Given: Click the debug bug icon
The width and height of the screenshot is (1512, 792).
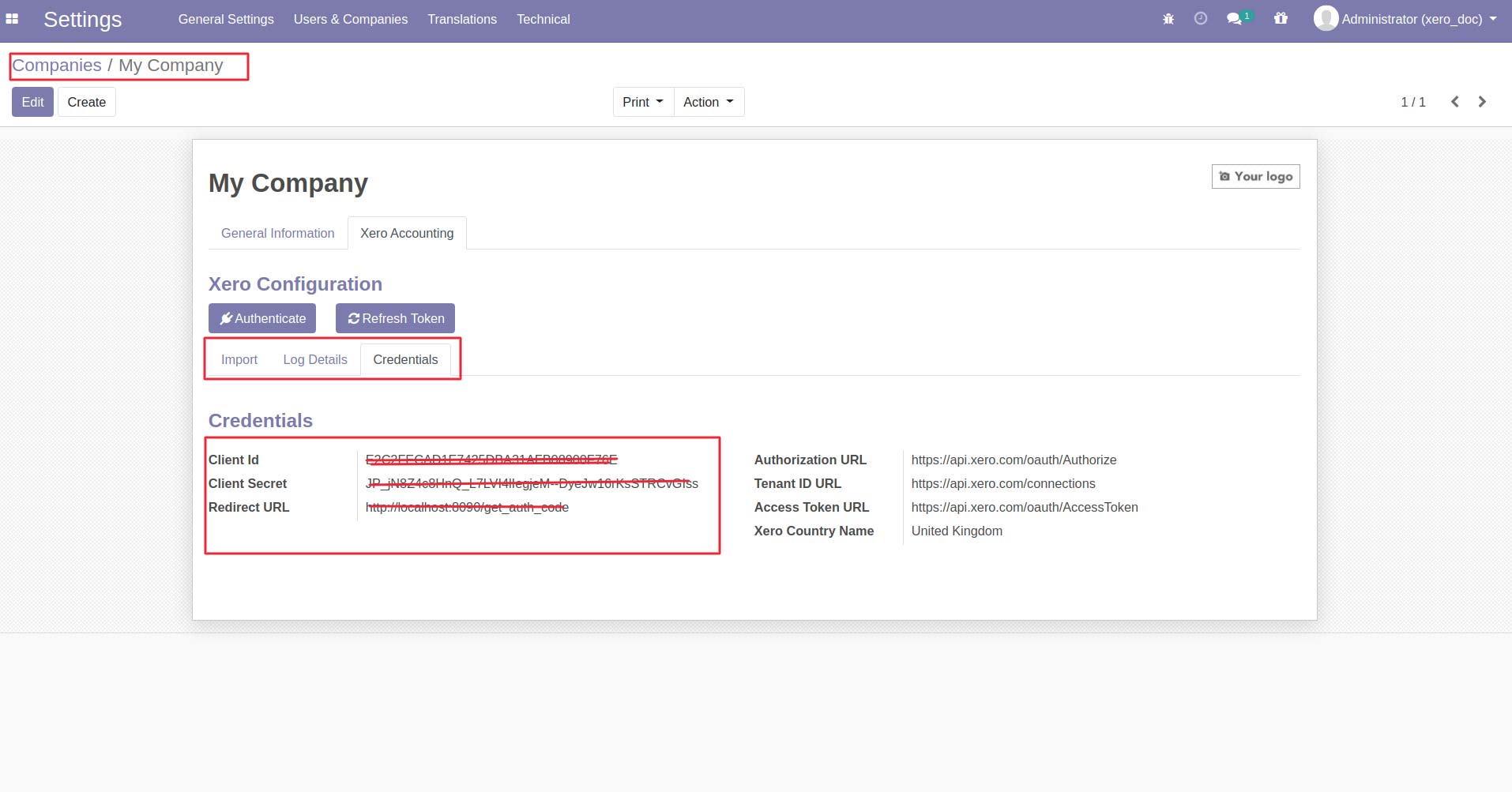Looking at the screenshot, I should (x=1168, y=19).
